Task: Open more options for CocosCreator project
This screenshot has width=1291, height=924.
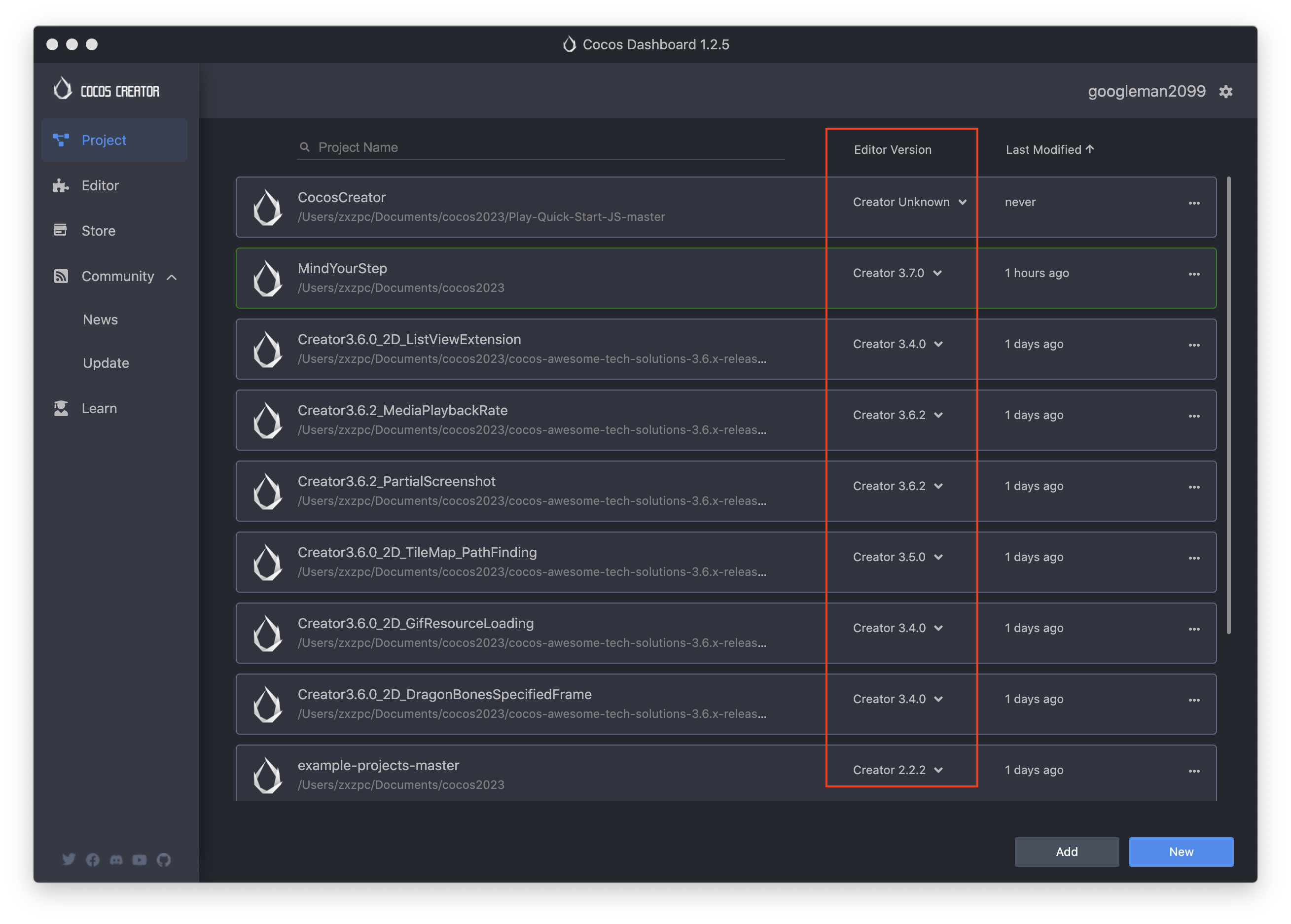Action: click(x=1194, y=203)
